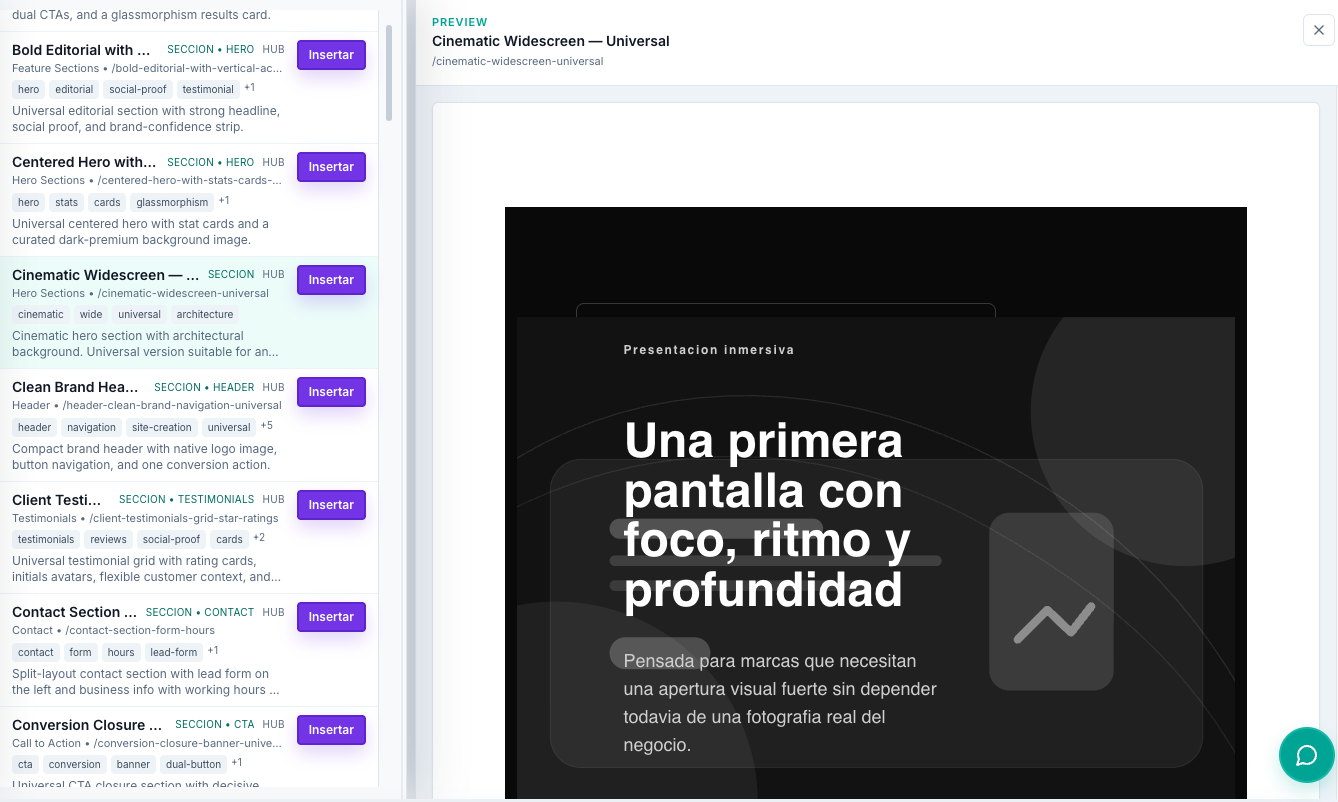Viewport: 1338px width, 802px height.
Task: Click the 'form' tag
Action: click(x=81, y=652)
